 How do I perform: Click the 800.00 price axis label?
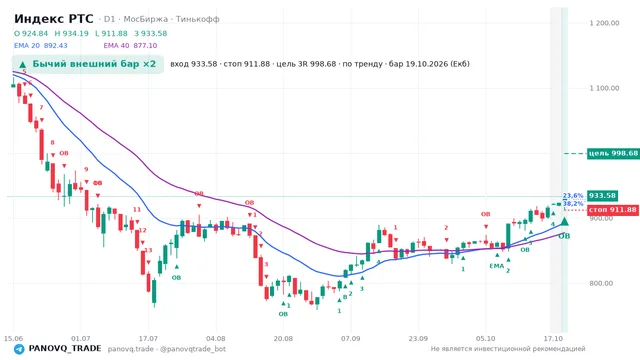click(601, 283)
